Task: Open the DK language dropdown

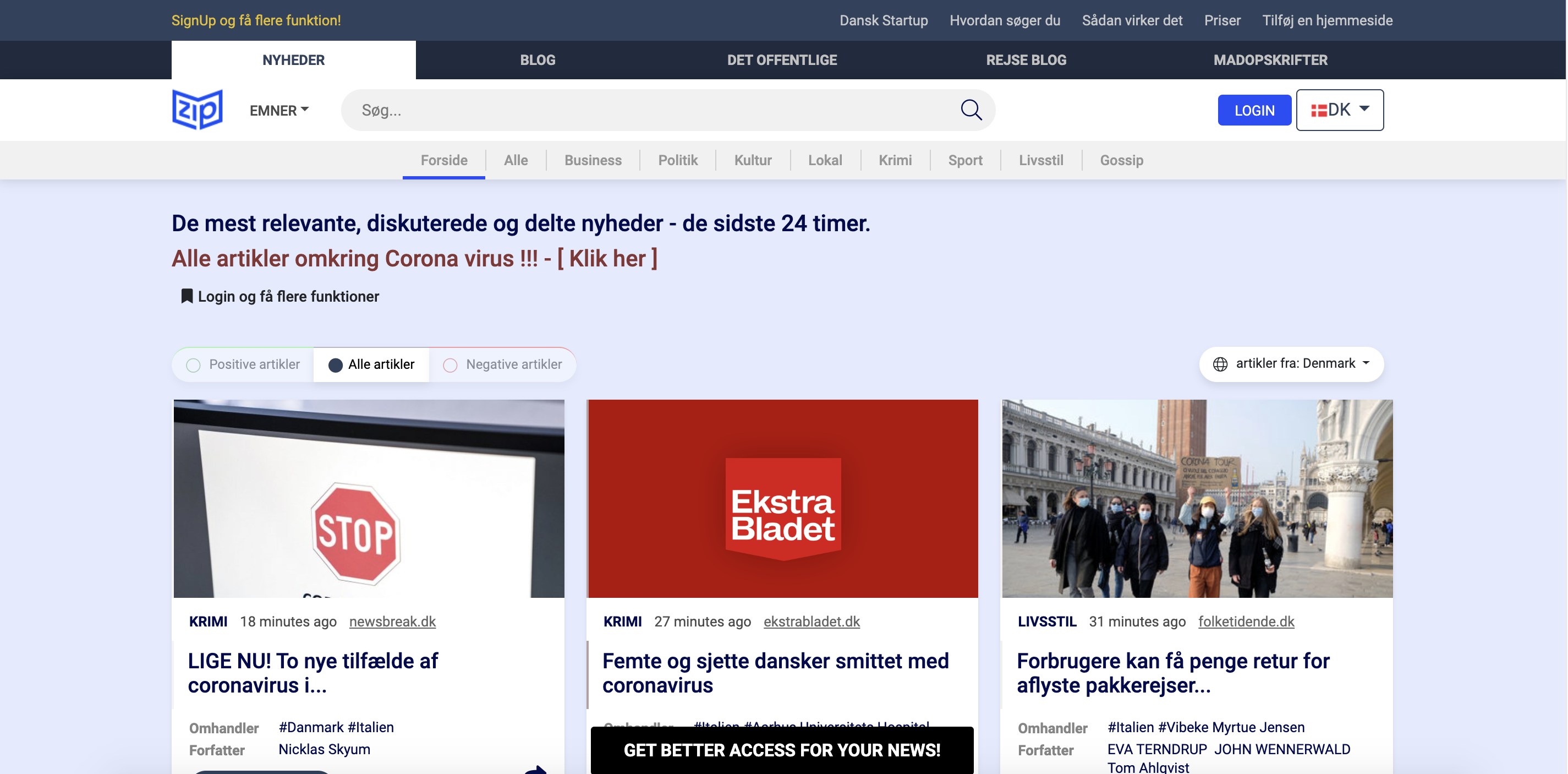Action: click(1340, 110)
